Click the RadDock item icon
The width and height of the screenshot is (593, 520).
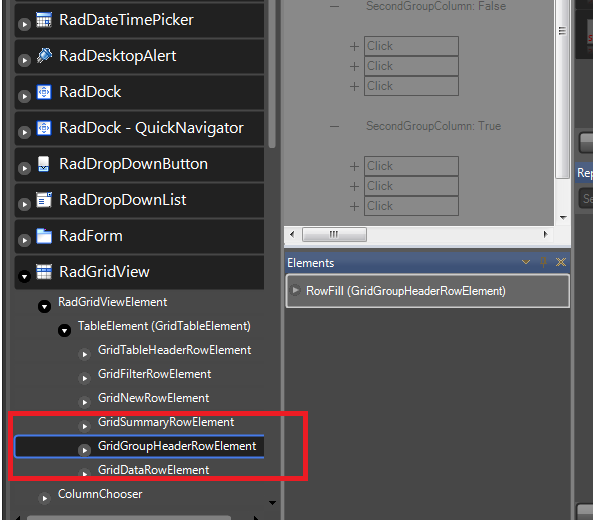[x=44, y=92]
